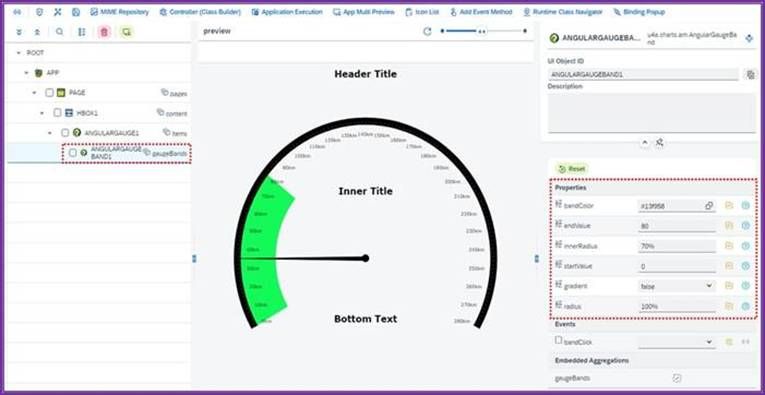Click the globe icon before MIME Repository
Image resolution: width=765 pixels, height=395 pixels.
76,12
